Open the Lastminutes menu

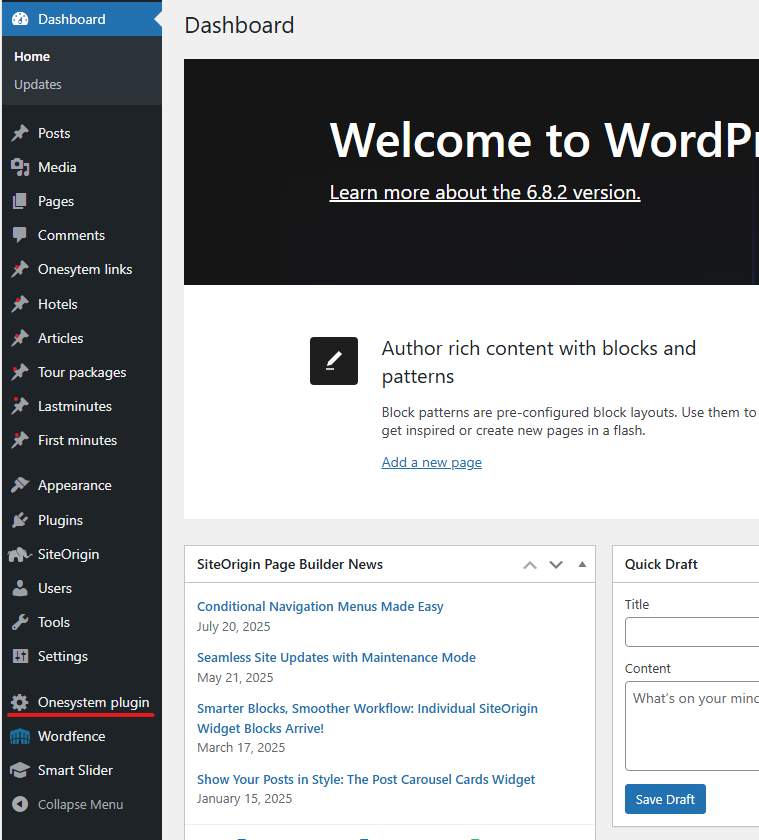coord(82,406)
